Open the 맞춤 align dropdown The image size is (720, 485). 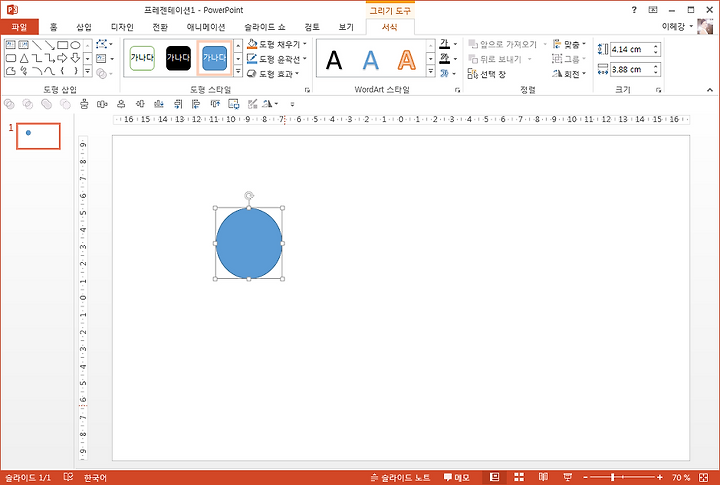pyautogui.click(x=569, y=44)
